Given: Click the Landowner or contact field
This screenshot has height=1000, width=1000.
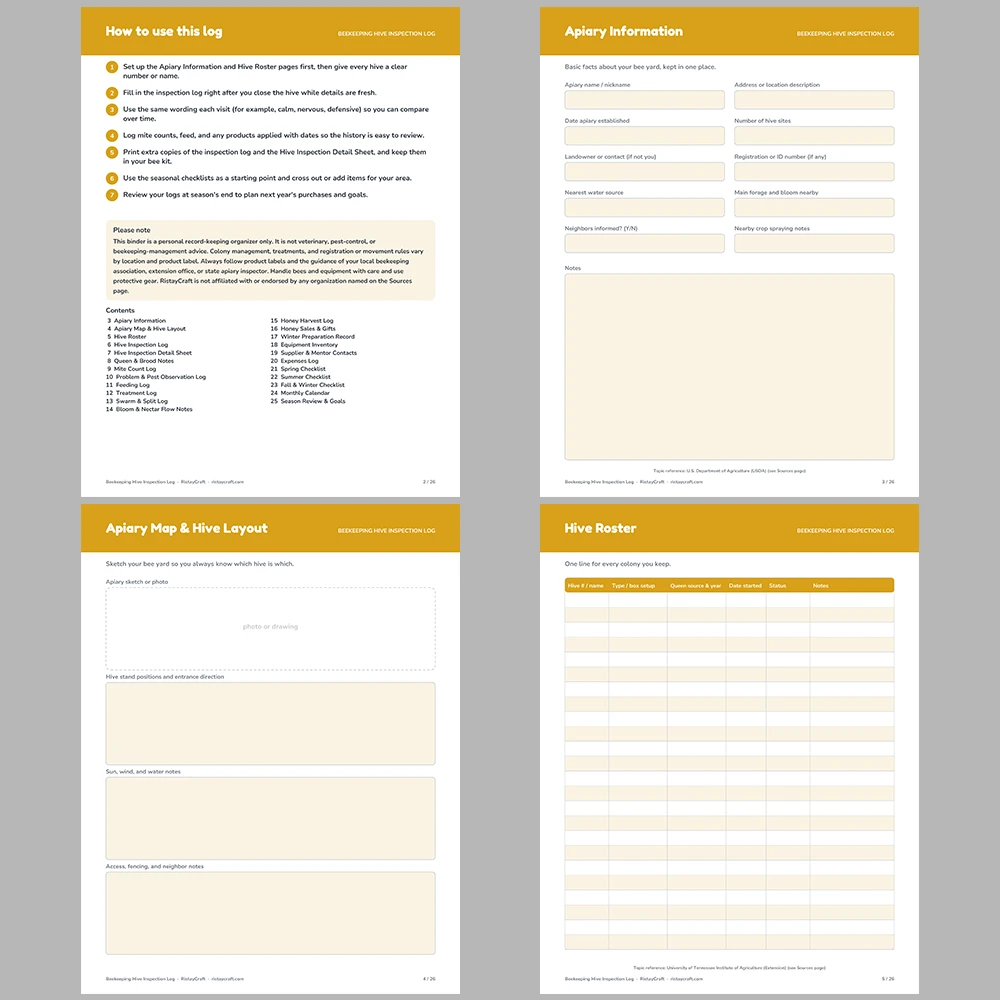Looking at the screenshot, I should click(x=644, y=172).
